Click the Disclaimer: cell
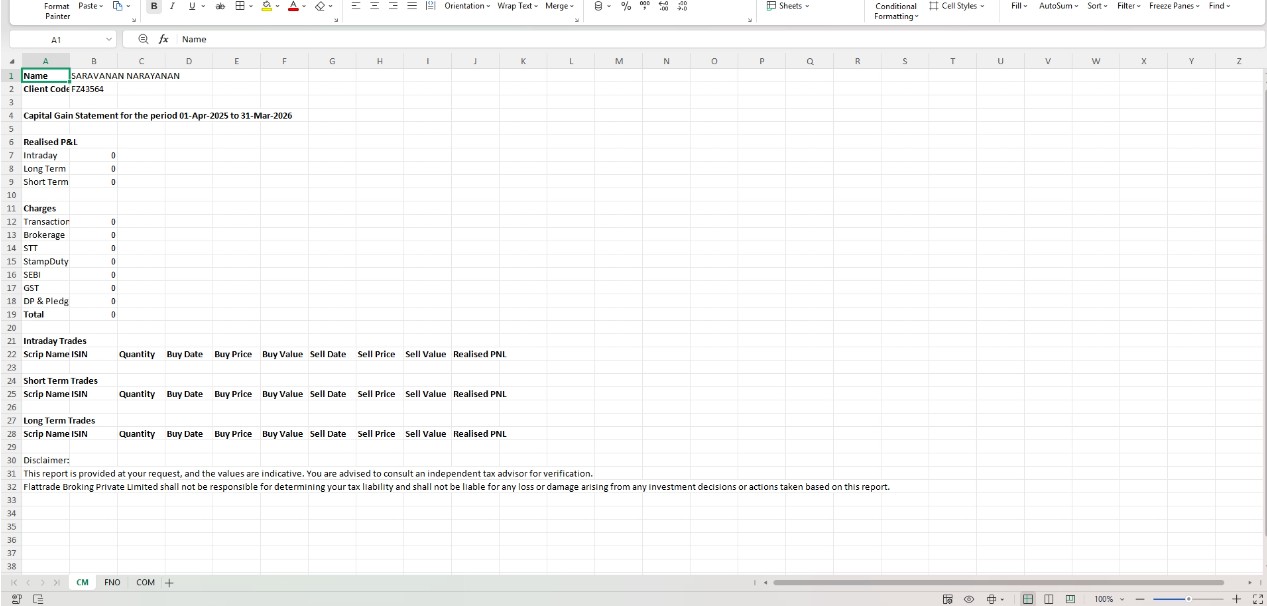 point(46,460)
